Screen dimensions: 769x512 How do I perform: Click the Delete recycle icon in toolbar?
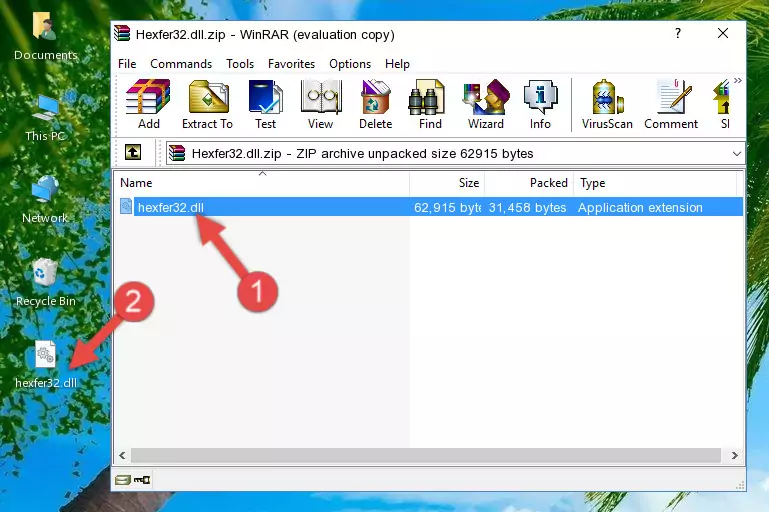point(376,104)
